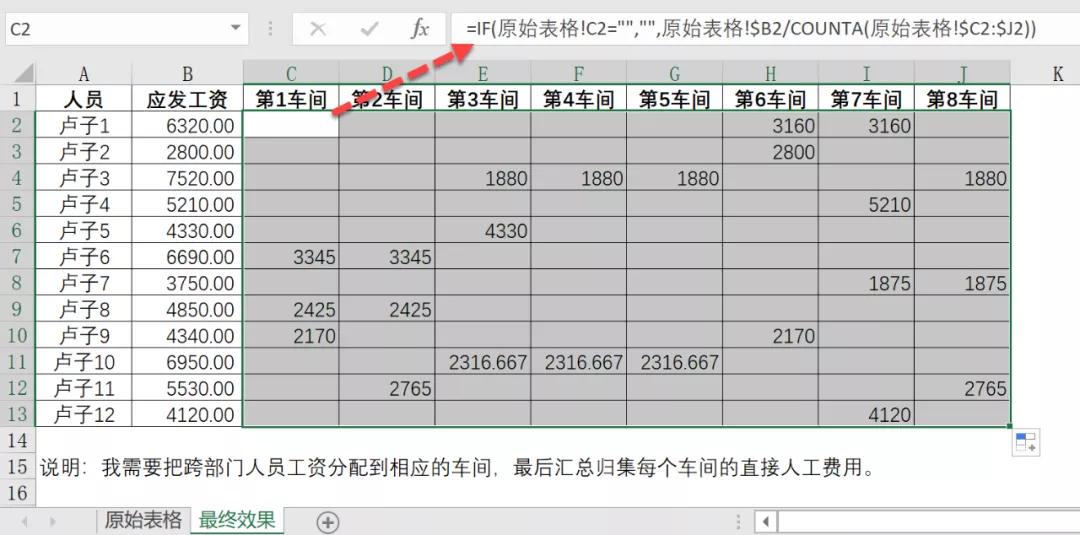Add a new sheet with plus icon

(327, 521)
